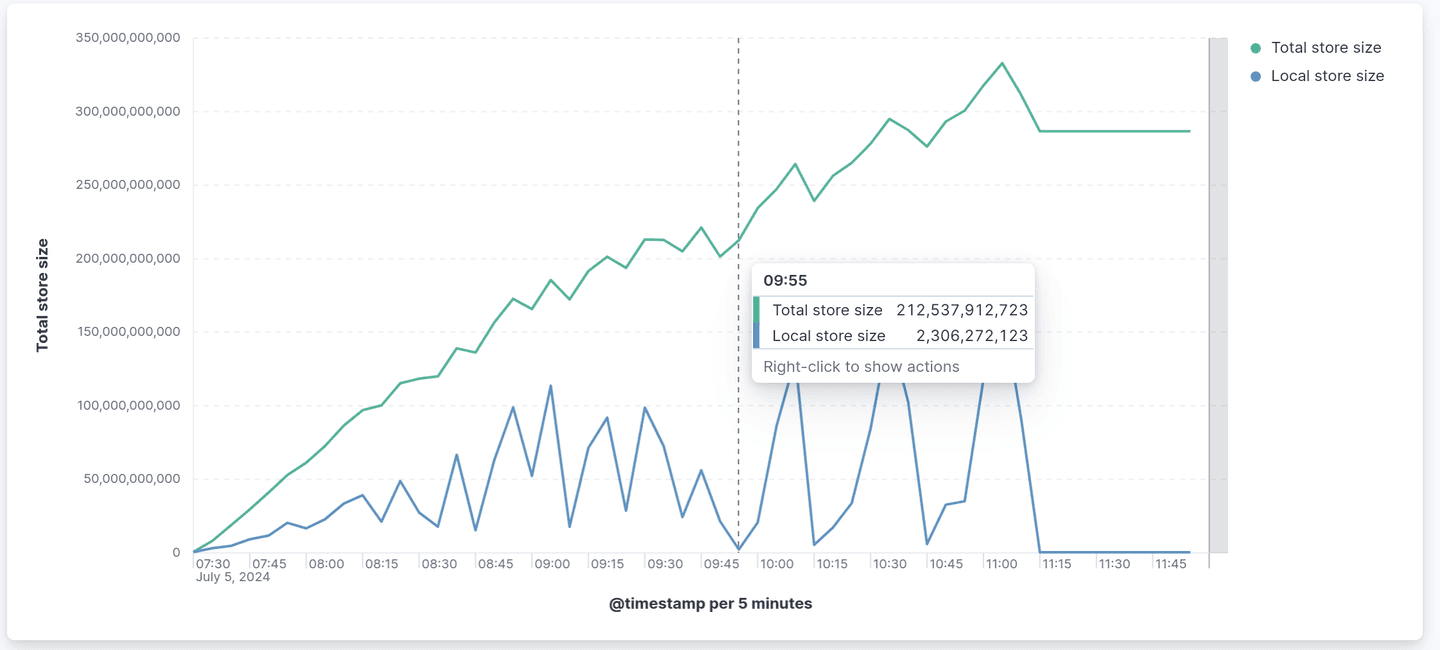1440x650 pixels.
Task: Click the 350,000,000,000 y-axis label
Action: tap(128, 38)
